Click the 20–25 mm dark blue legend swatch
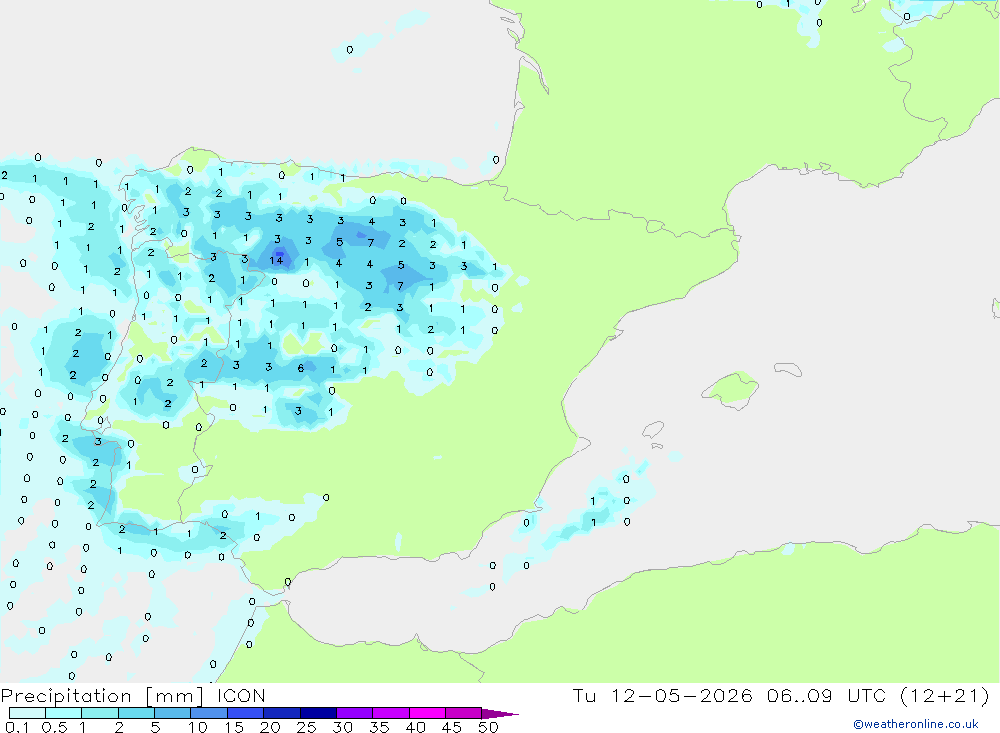This screenshot has height=733, width=1000. 282,713
